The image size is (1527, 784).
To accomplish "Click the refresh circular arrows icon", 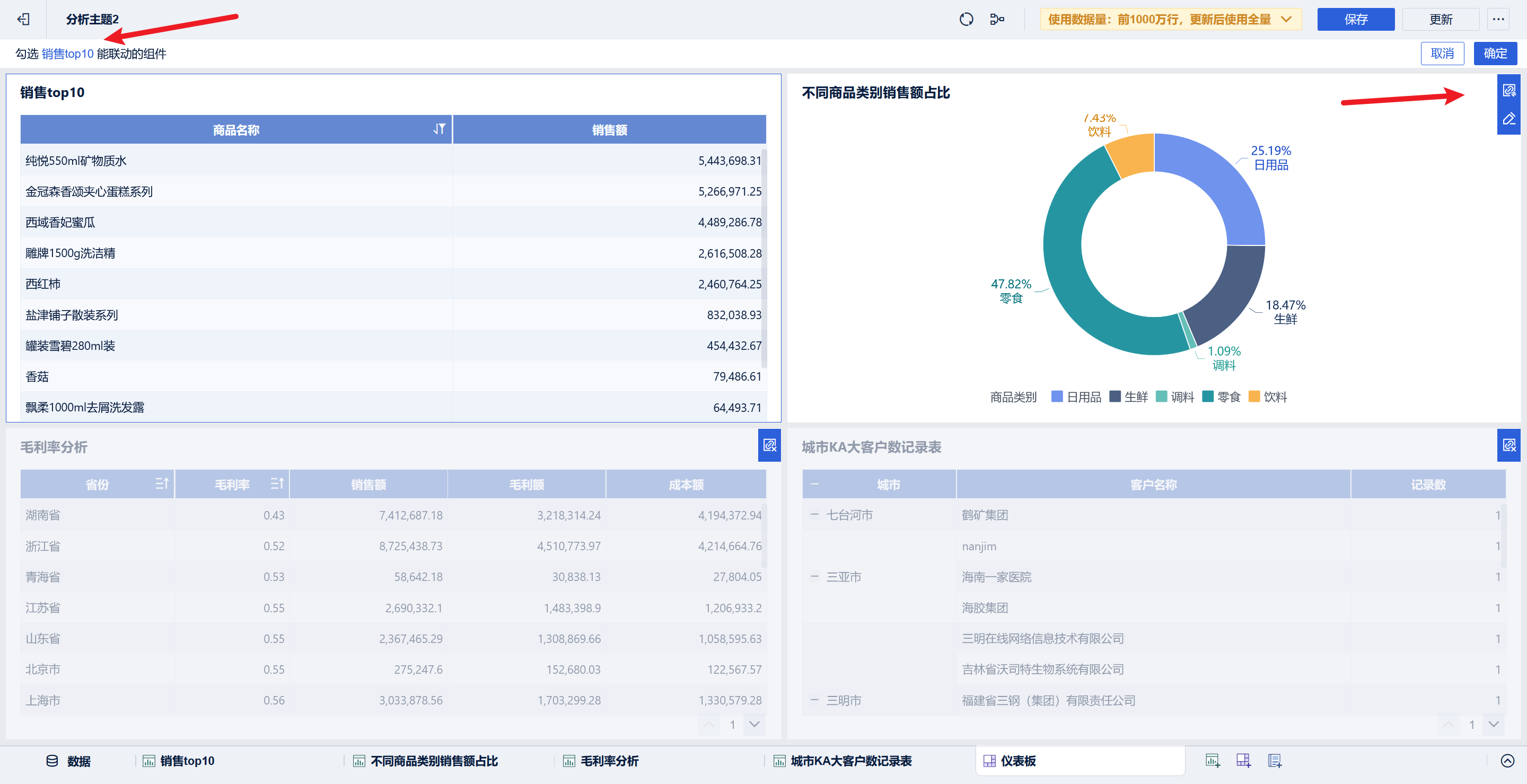I will tap(966, 20).
